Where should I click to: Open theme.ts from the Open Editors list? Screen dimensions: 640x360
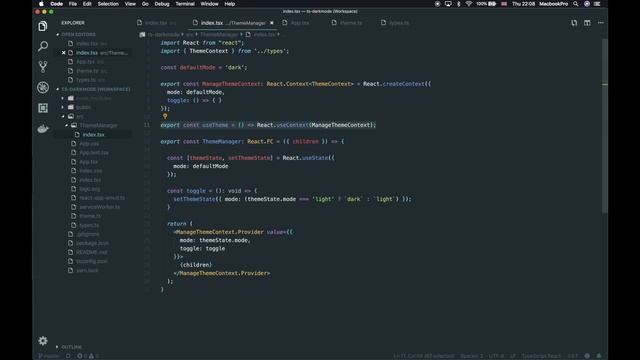87,71
